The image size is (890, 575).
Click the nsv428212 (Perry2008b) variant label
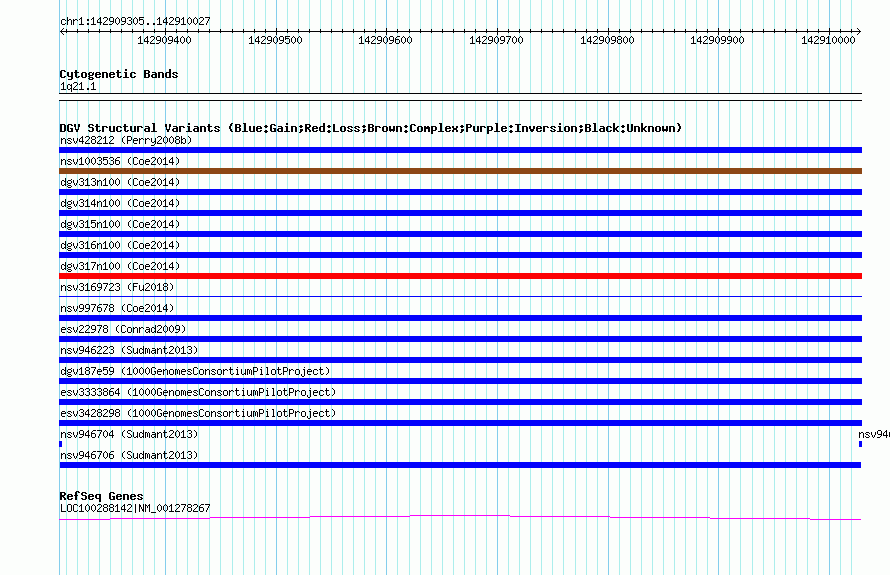(x=126, y=140)
